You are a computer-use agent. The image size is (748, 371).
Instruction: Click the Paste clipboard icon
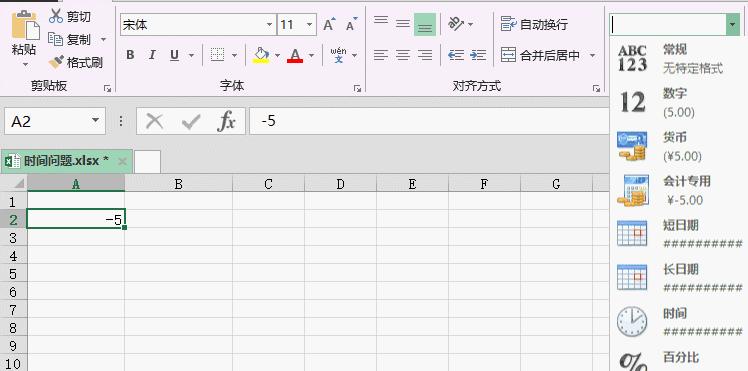tap(25, 24)
